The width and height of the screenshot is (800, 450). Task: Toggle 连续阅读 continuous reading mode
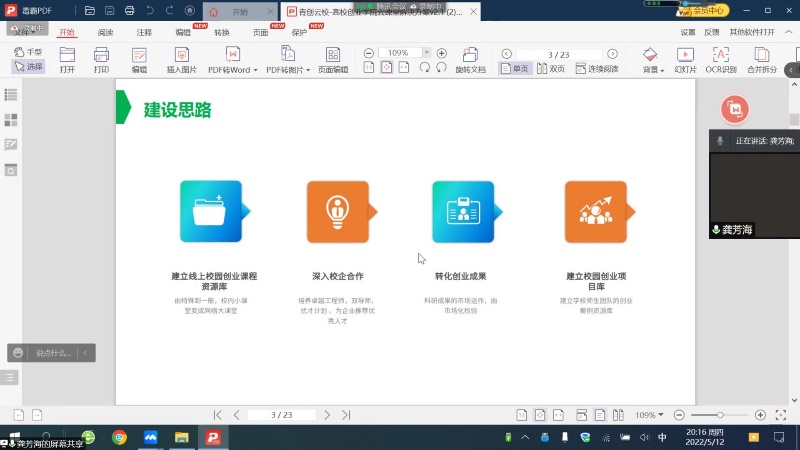pyautogui.click(x=597, y=69)
